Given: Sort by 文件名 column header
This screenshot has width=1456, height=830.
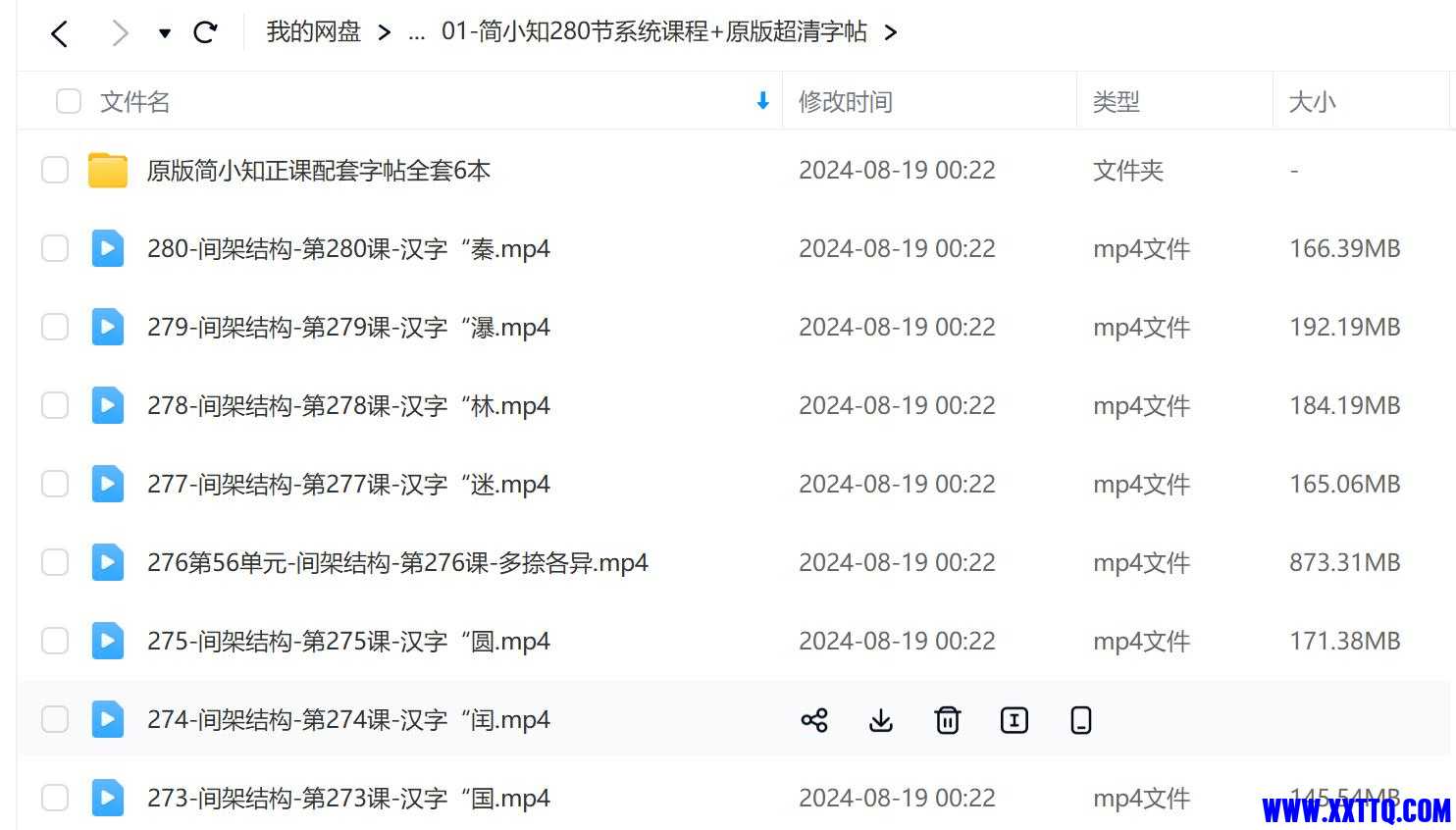Looking at the screenshot, I should tap(135, 102).
